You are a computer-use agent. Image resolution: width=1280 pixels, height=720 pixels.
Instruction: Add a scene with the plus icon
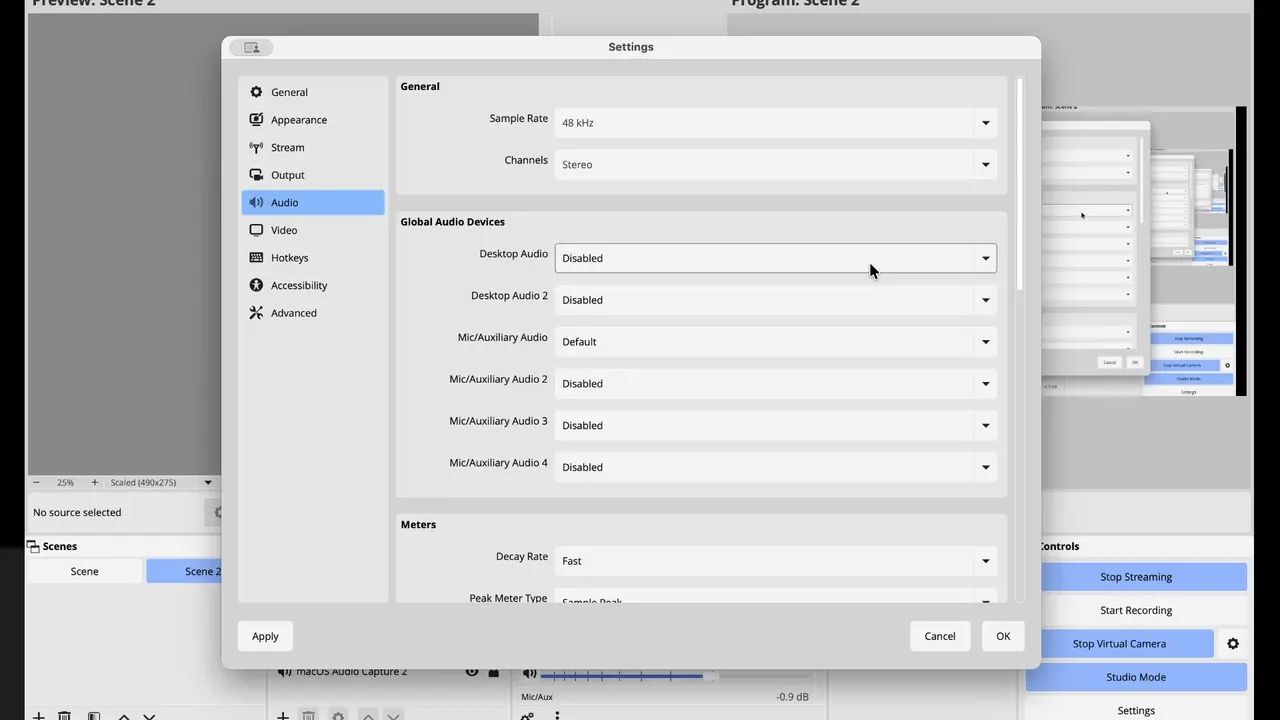[x=39, y=716]
